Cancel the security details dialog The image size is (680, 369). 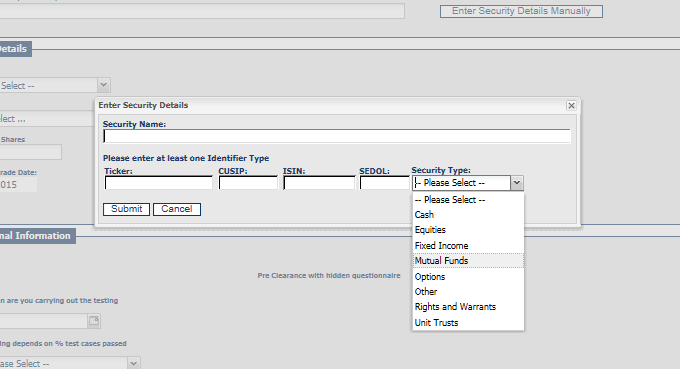coord(177,209)
